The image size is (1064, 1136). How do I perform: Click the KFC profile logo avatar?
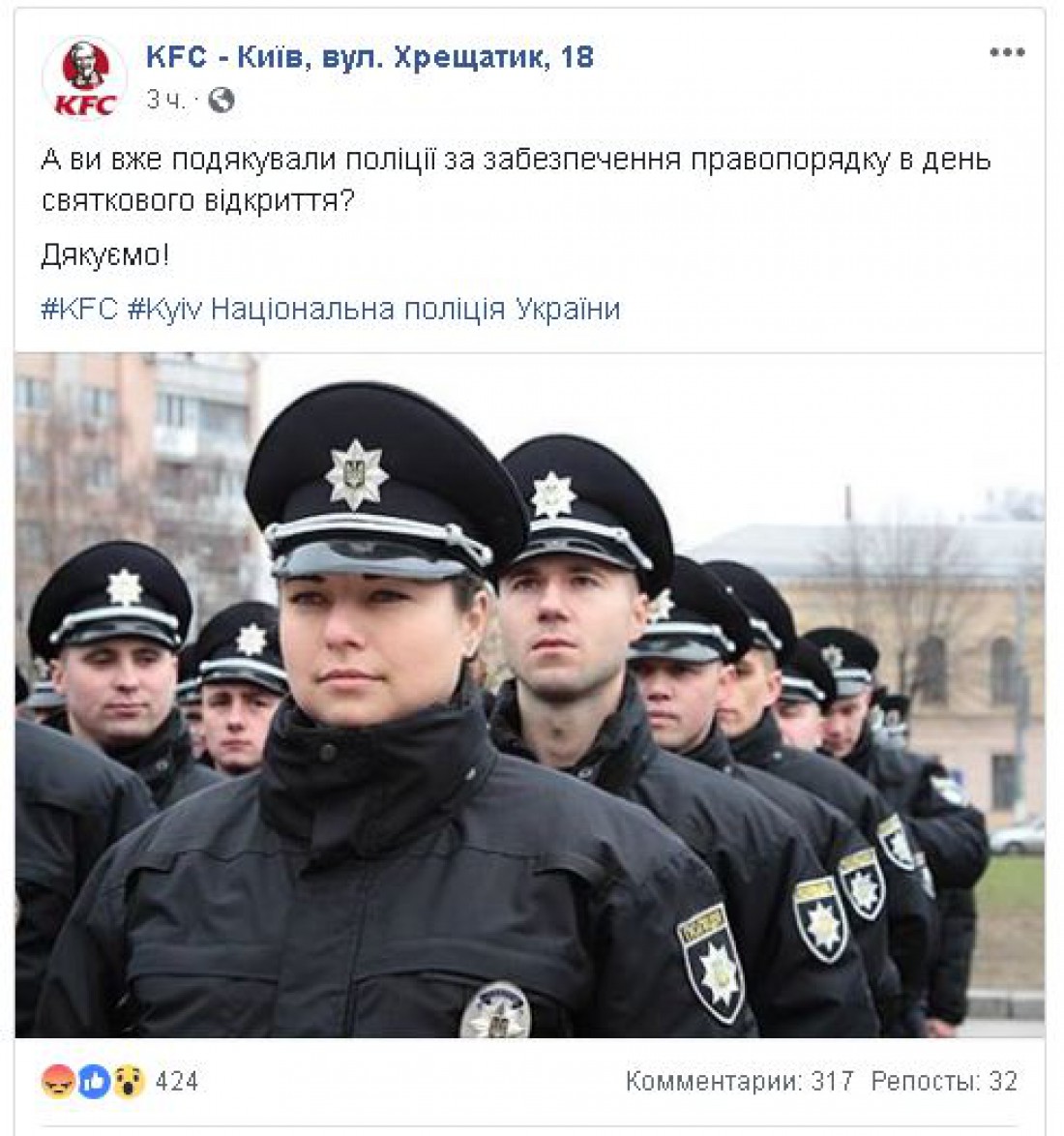pos(85,78)
